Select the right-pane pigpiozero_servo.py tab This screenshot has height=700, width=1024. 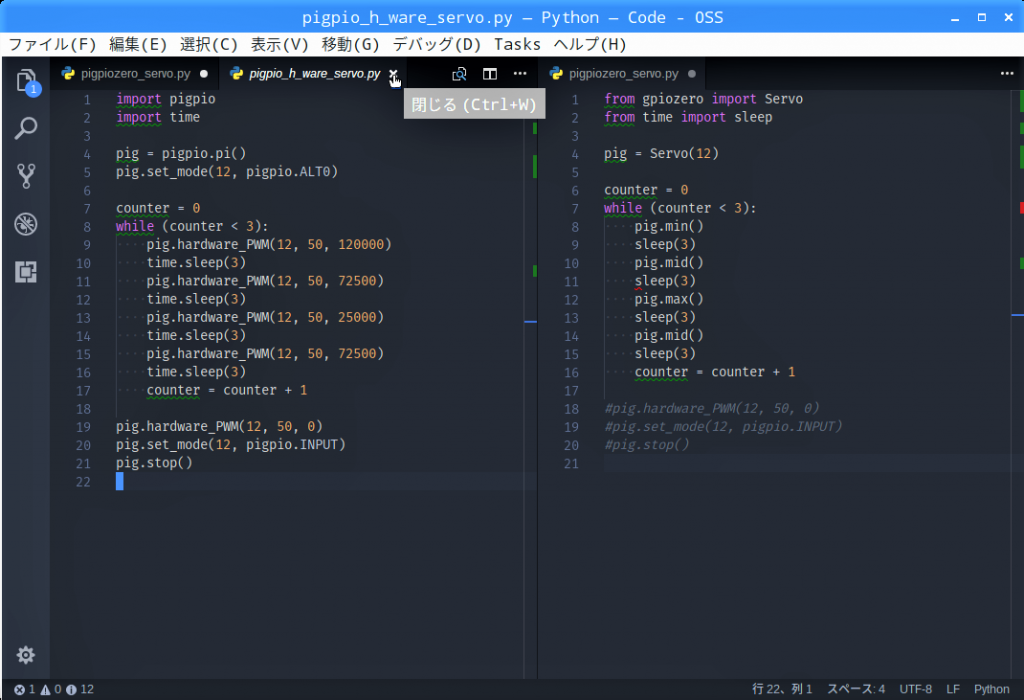coord(622,74)
